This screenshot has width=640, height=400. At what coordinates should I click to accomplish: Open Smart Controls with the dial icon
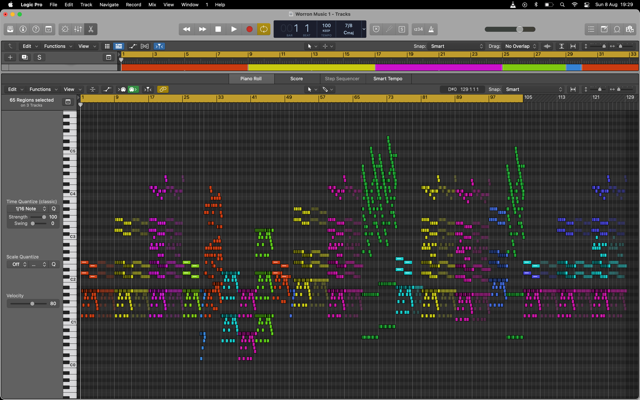[65, 29]
